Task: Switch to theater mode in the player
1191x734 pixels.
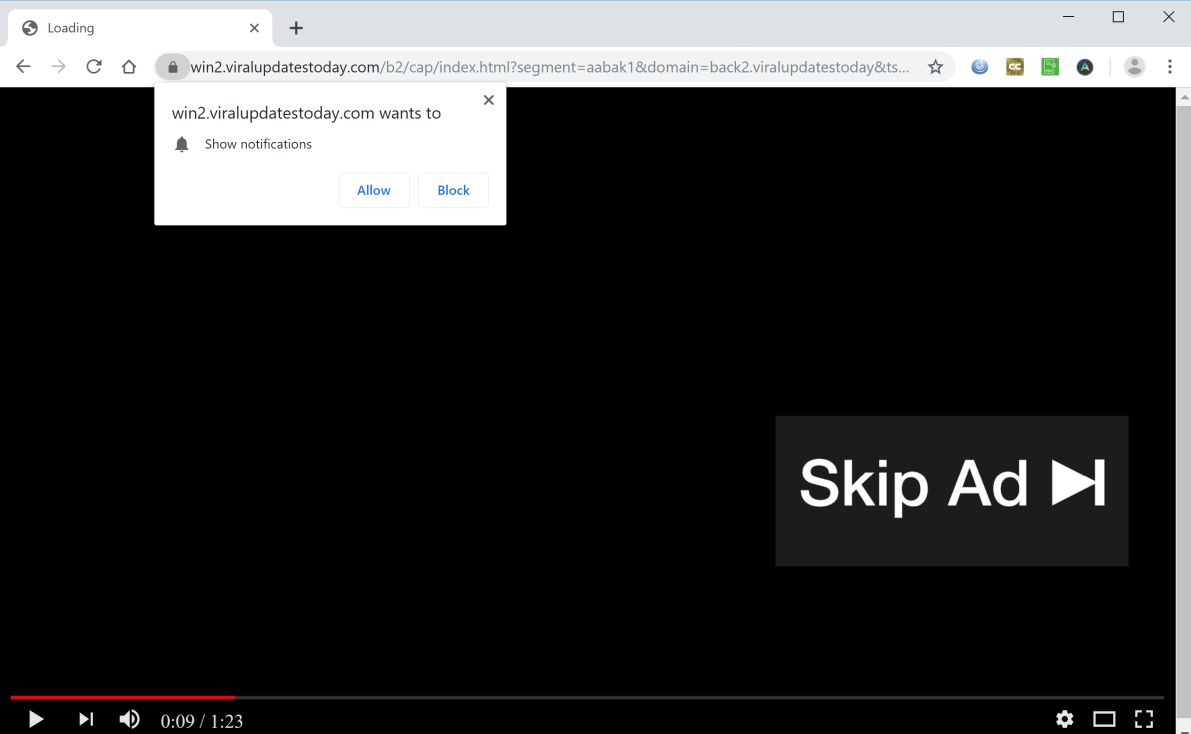Action: pos(1104,719)
